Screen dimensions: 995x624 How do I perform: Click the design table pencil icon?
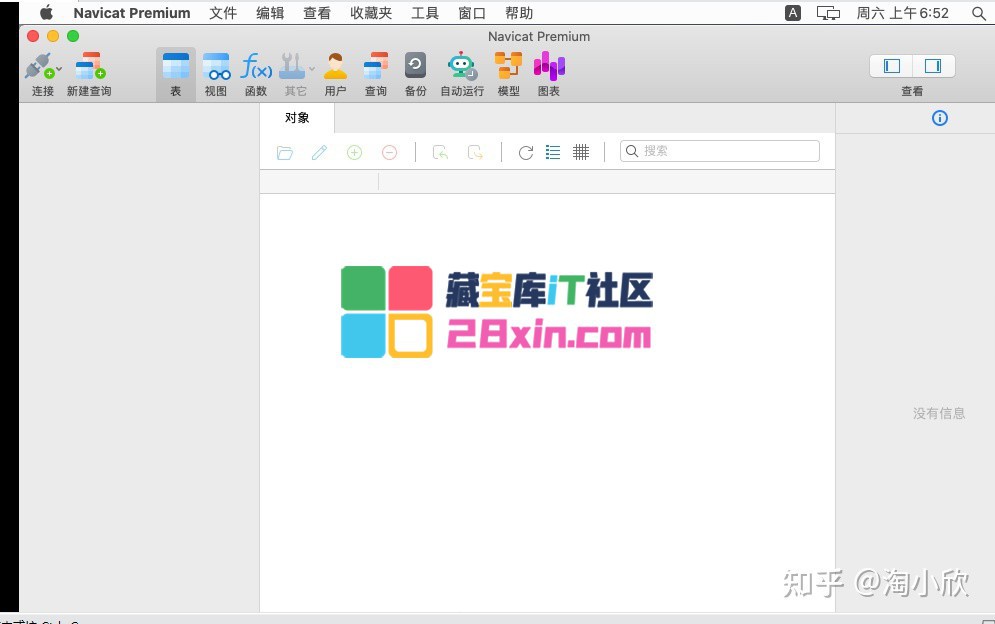coord(319,152)
